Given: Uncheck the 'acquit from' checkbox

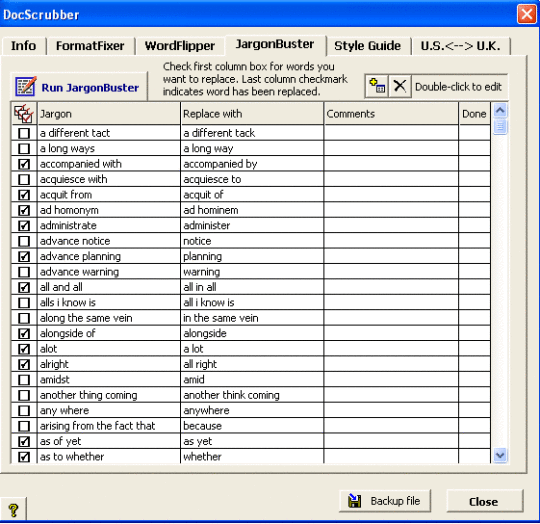Looking at the screenshot, I should tap(24, 195).
